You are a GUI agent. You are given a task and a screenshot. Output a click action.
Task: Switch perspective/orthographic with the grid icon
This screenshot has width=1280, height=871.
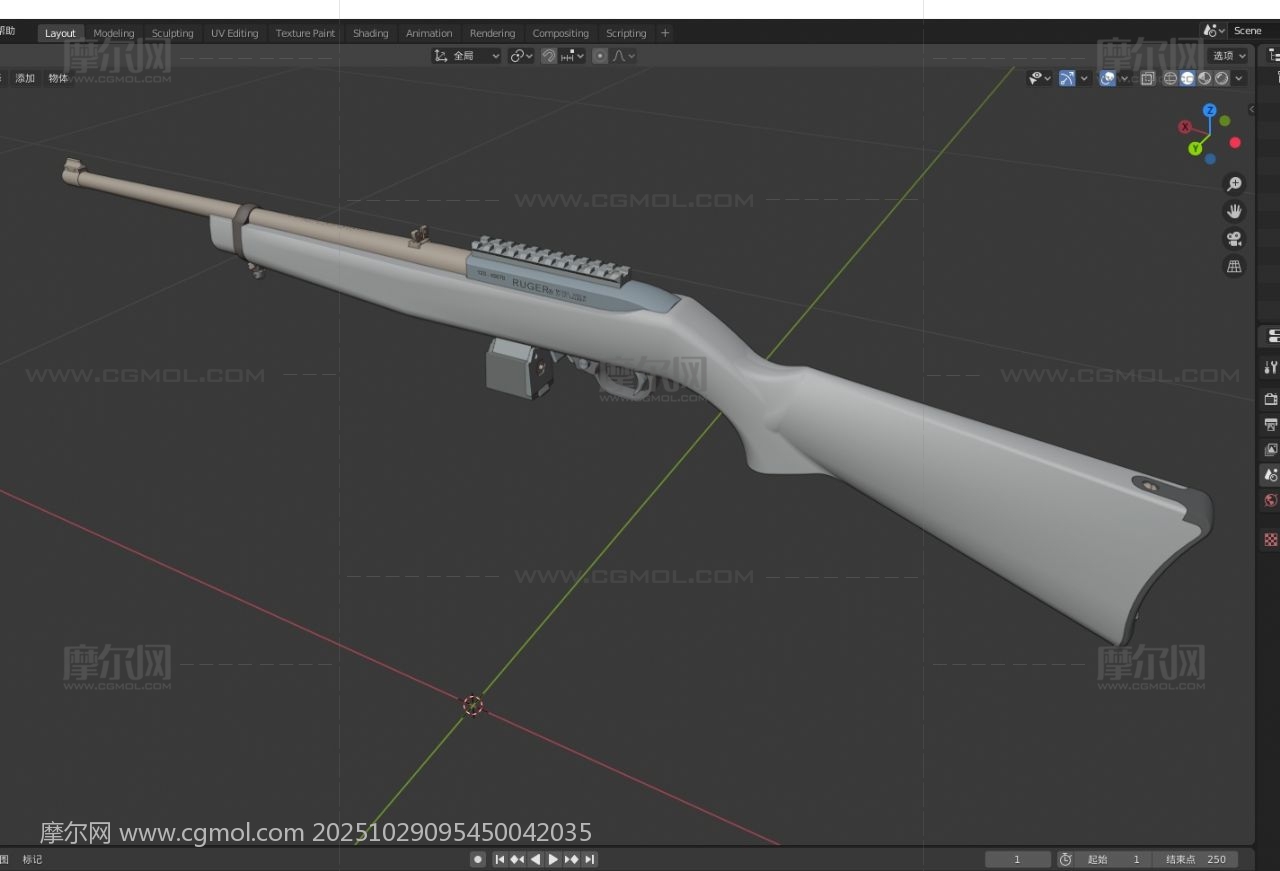[1234, 266]
